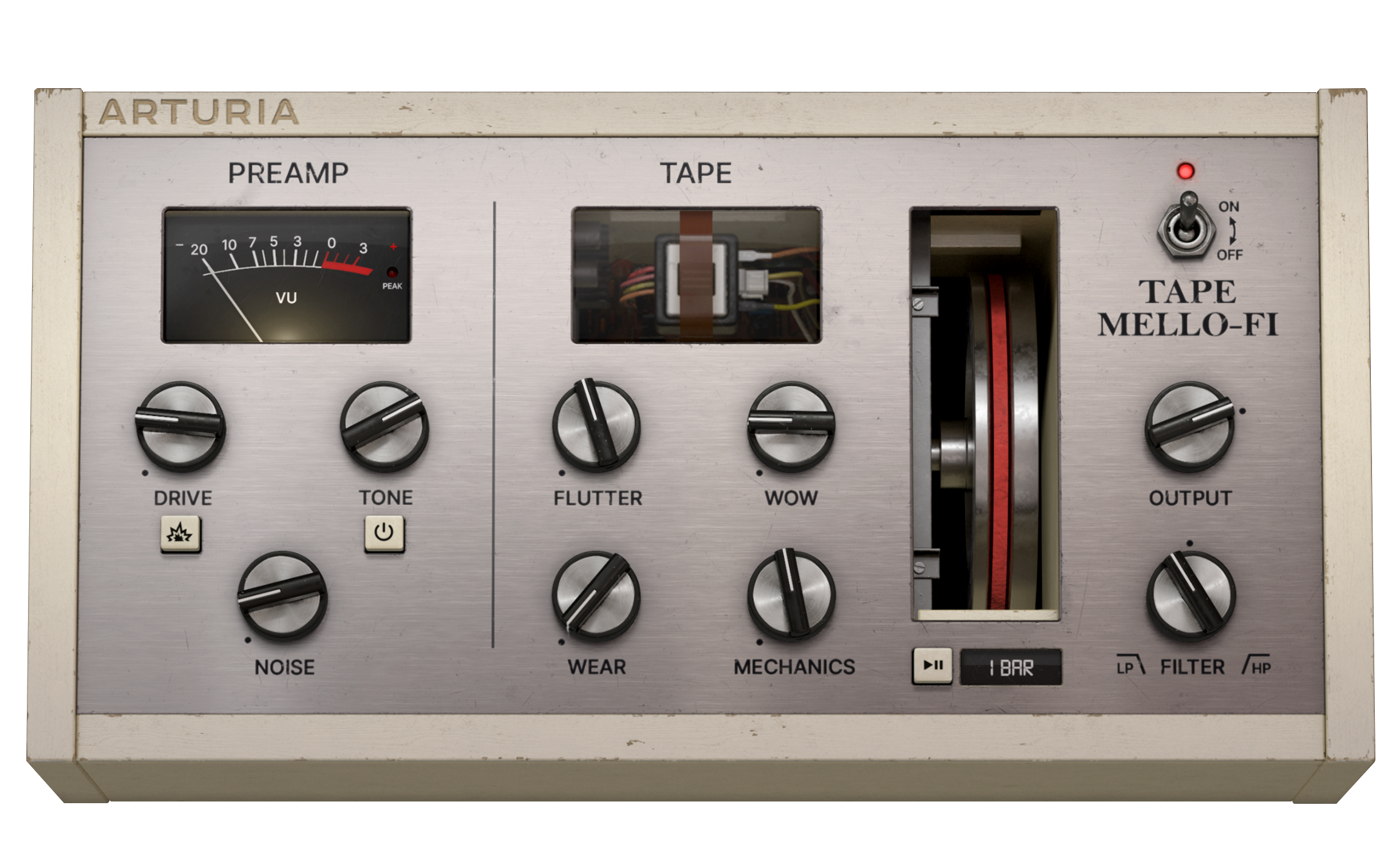
Task: Open the 1 BAR stop rate display
Action: pyautogui.click(x=1011, y=667)
